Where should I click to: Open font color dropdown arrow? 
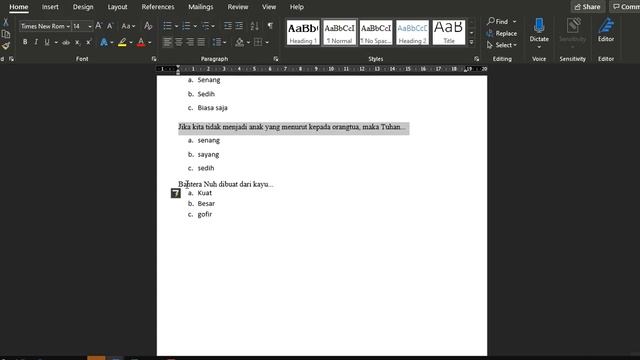[150, 42]
